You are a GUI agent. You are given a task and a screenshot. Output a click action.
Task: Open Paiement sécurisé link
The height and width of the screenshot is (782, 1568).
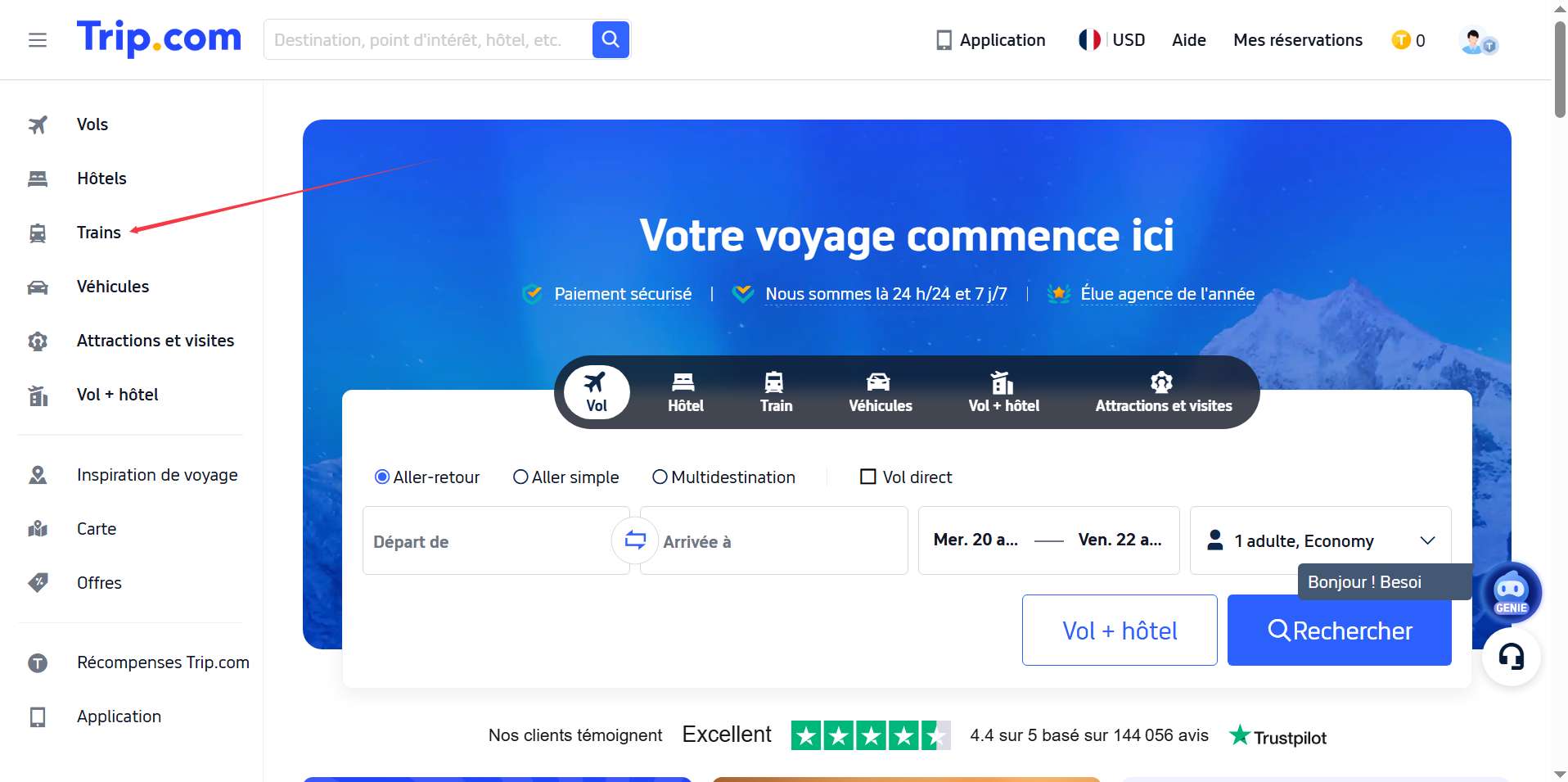[623, 294]
